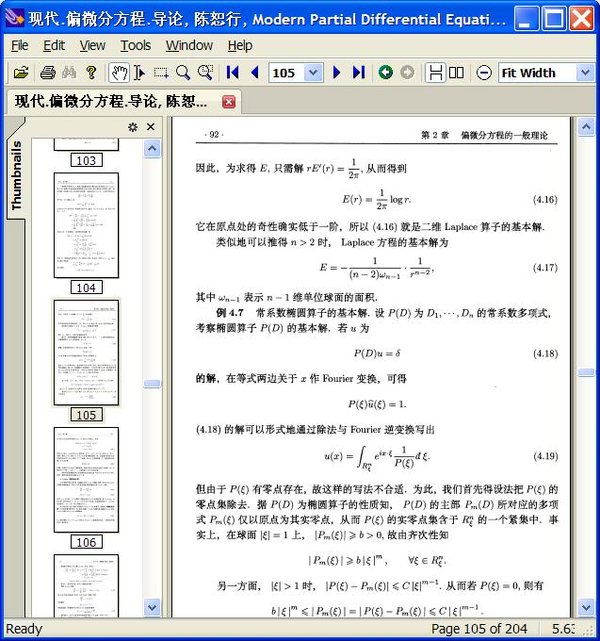Open the page number dropdown
The width and height of the screenshot is (600, 641).
[313, 73]
